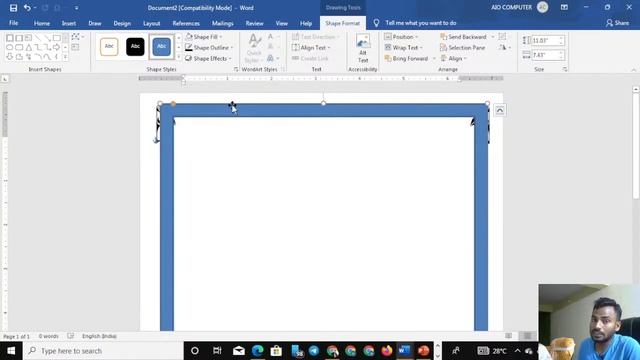Open WordArt Quick Styles gallery
Image resolution: width=640 pixels, height=360 pixels.
[254, 49]
